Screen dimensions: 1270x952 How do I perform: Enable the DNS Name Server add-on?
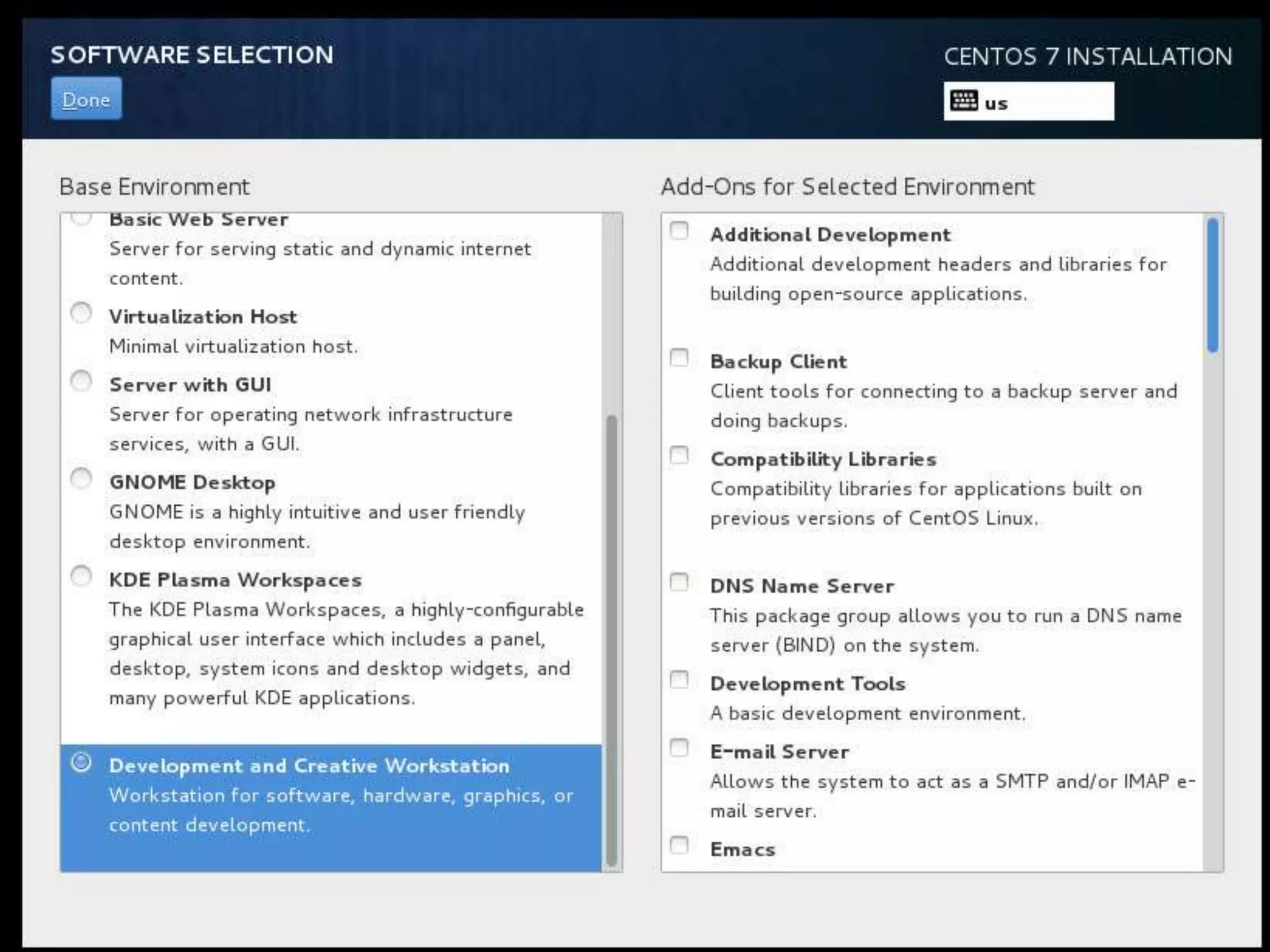coord(680,583)
